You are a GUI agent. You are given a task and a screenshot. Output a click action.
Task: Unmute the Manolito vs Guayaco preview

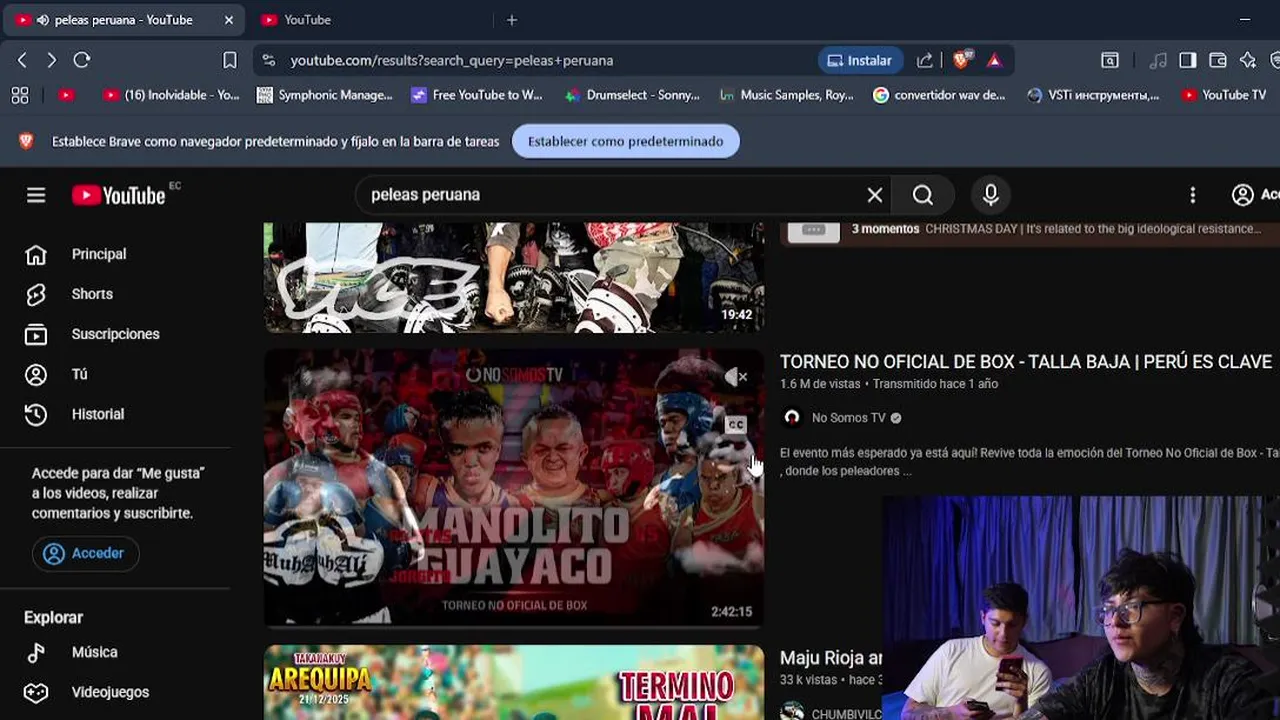[736, 377]
